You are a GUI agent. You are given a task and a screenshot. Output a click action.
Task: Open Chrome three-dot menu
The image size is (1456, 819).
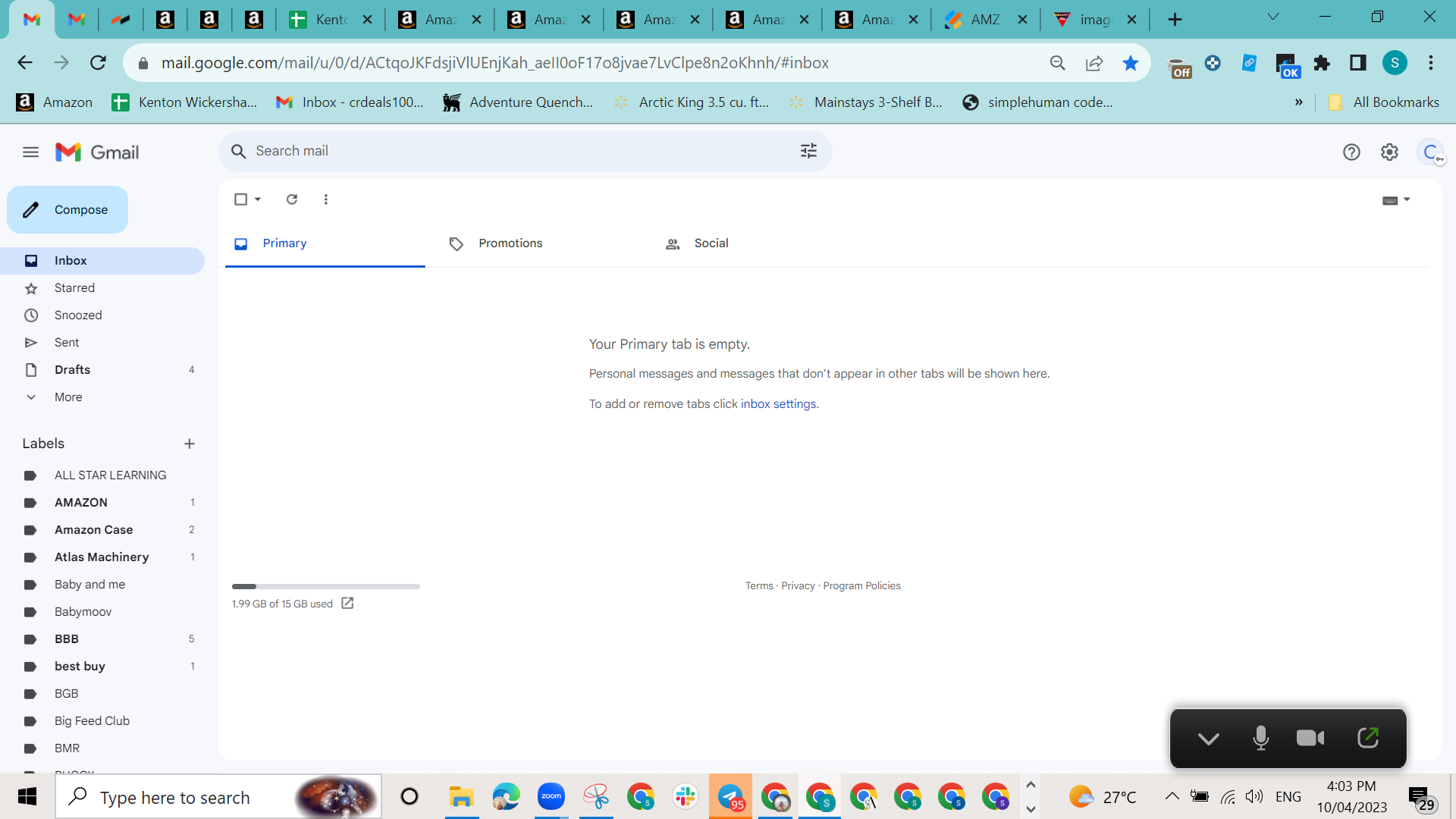1431,63
